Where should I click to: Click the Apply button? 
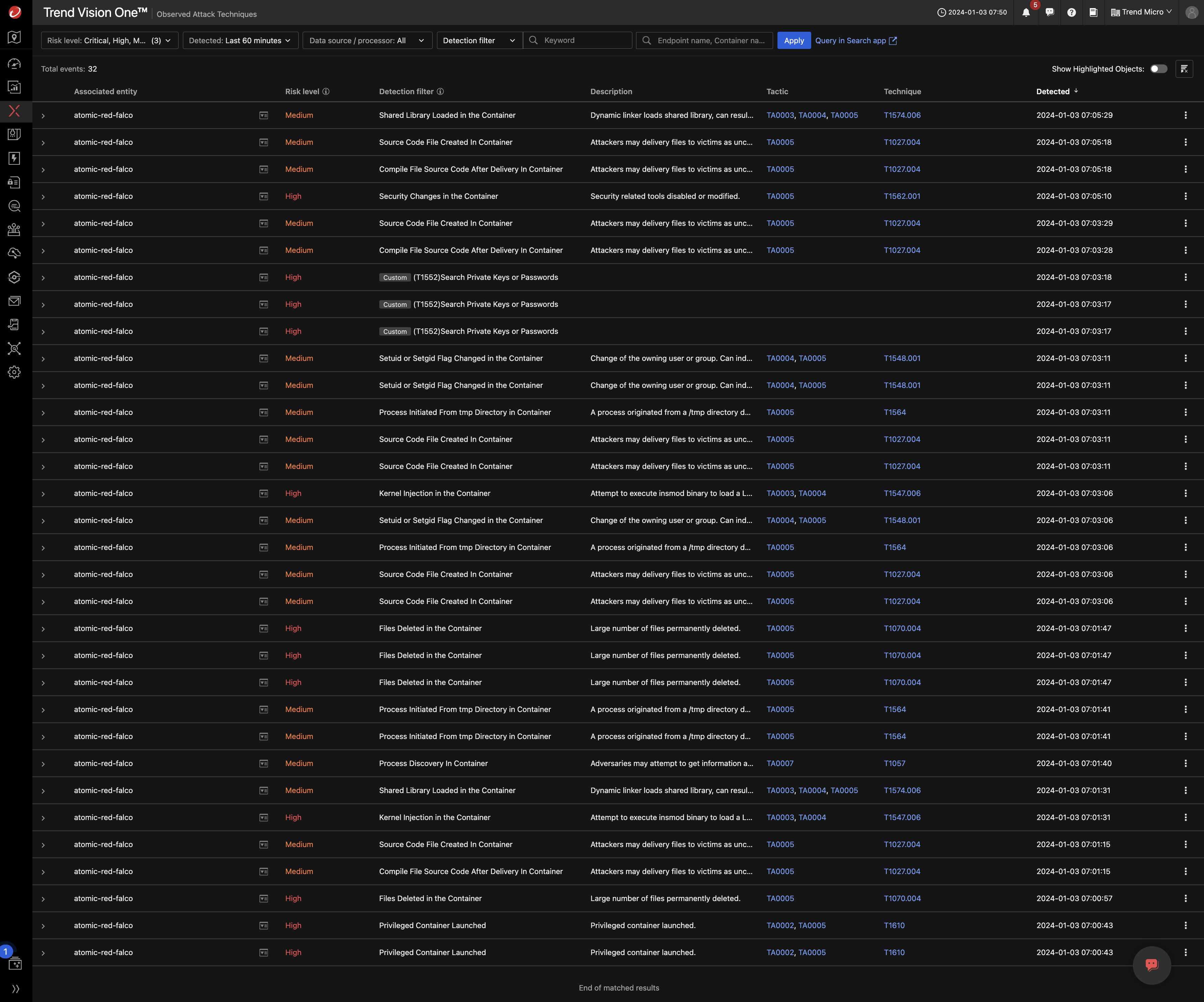(x=793, y=41)
